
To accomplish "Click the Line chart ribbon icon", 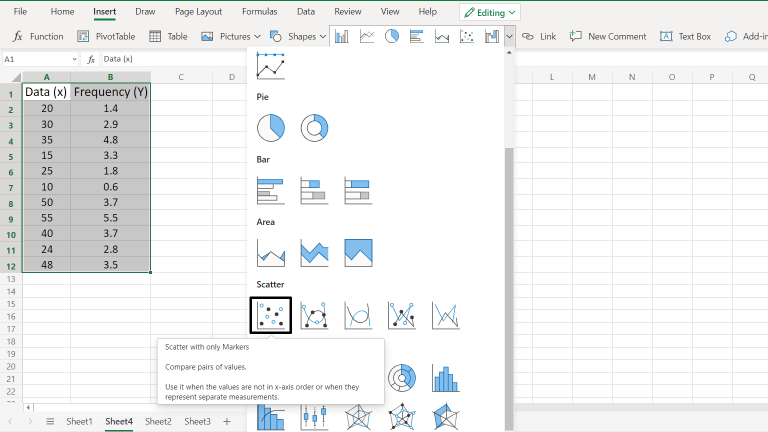I will [367, 36].
